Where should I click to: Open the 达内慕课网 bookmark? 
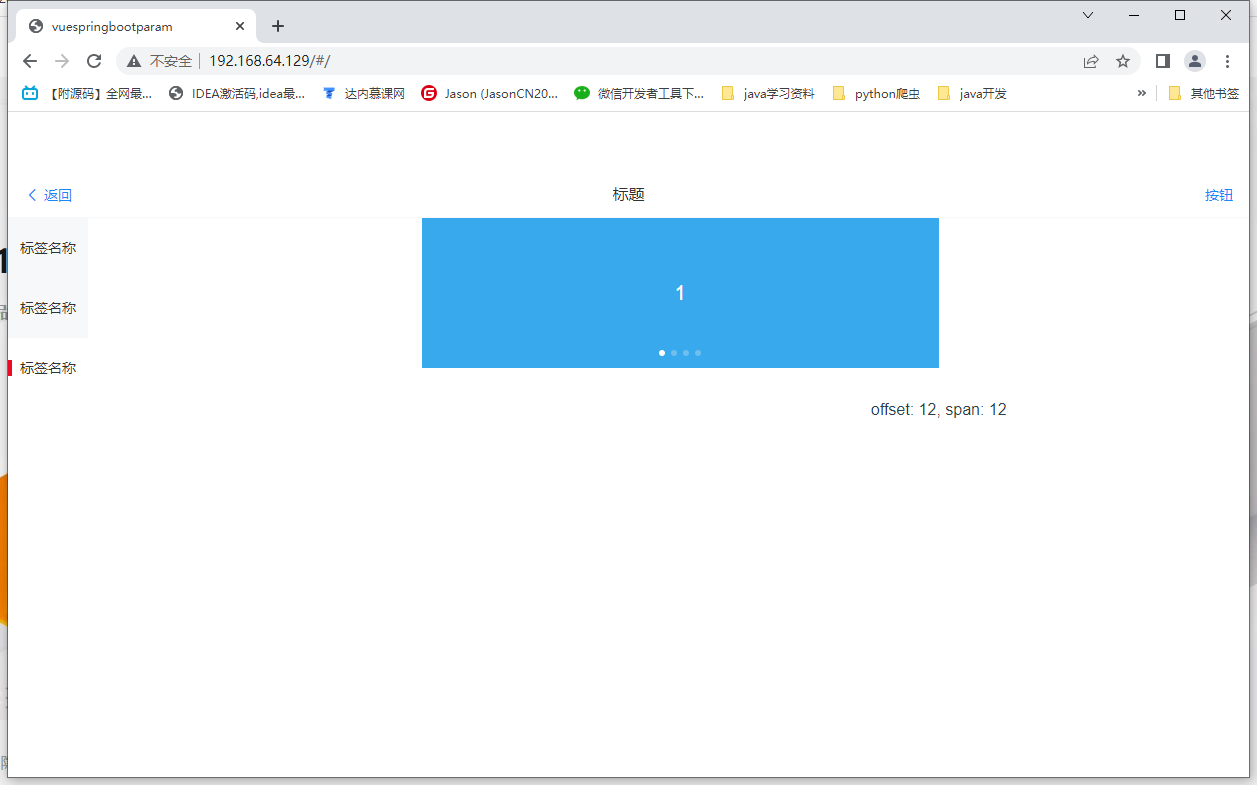click(x=363, y=93)
